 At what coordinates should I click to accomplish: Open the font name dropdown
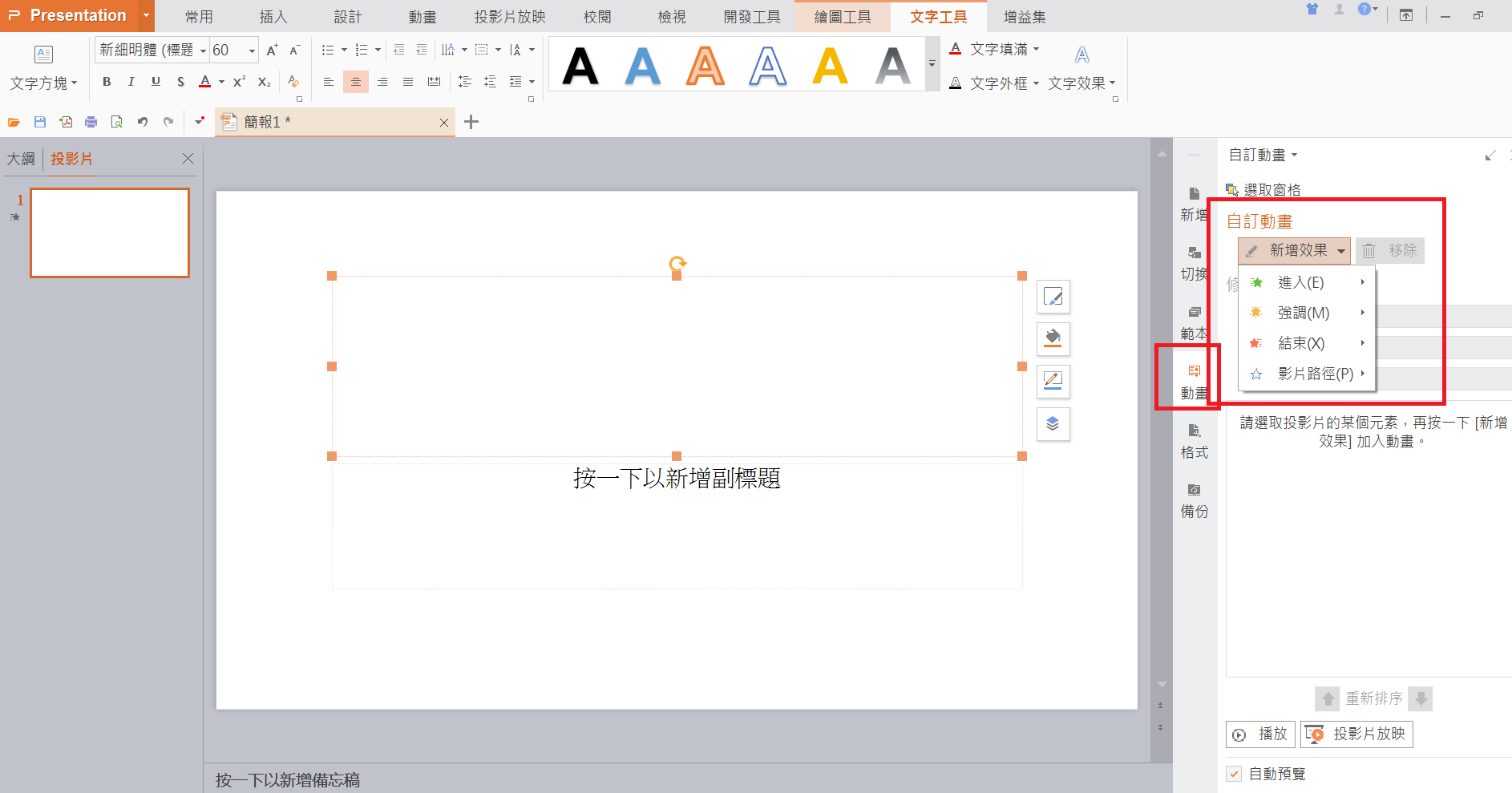point(203,51)
